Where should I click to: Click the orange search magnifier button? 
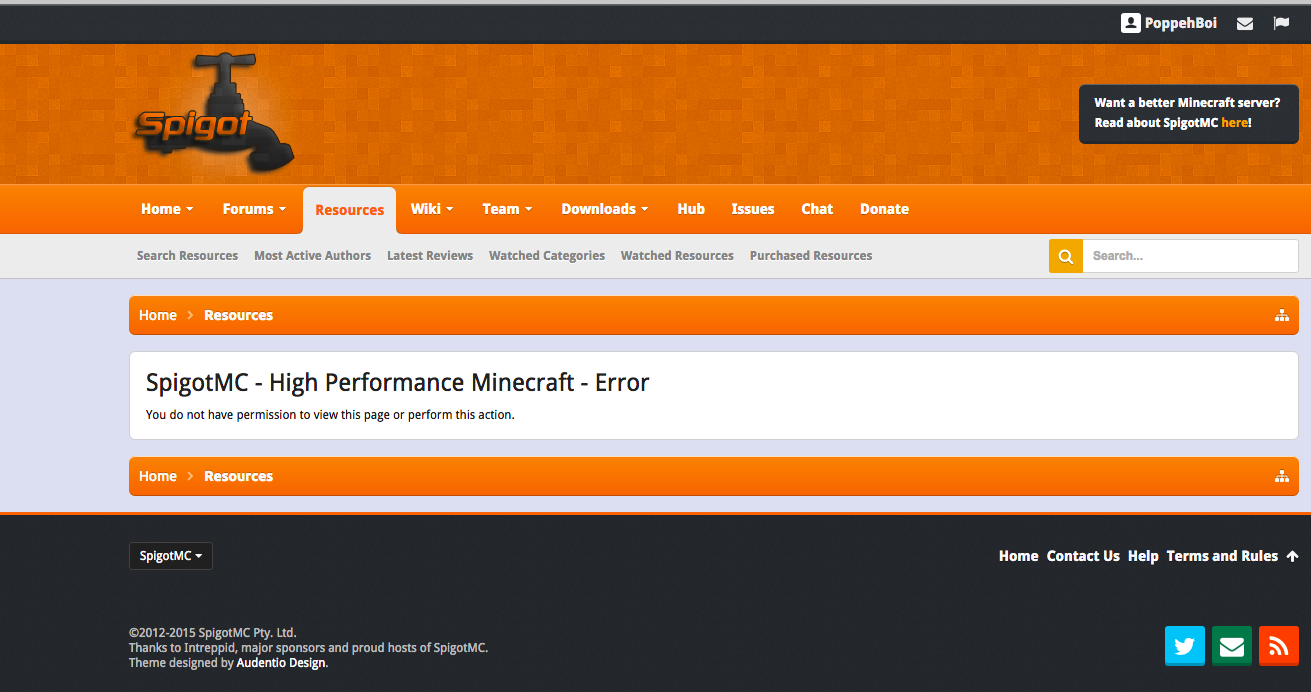pyautogui.click(x=1066, y=256)
